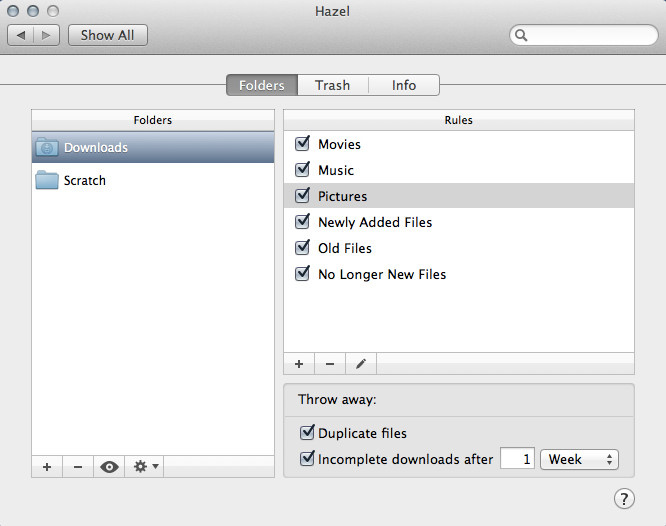Screen dimensions: 666x526
Task: Disable the Newly Added Files rule checkbox
Action: 302,221
